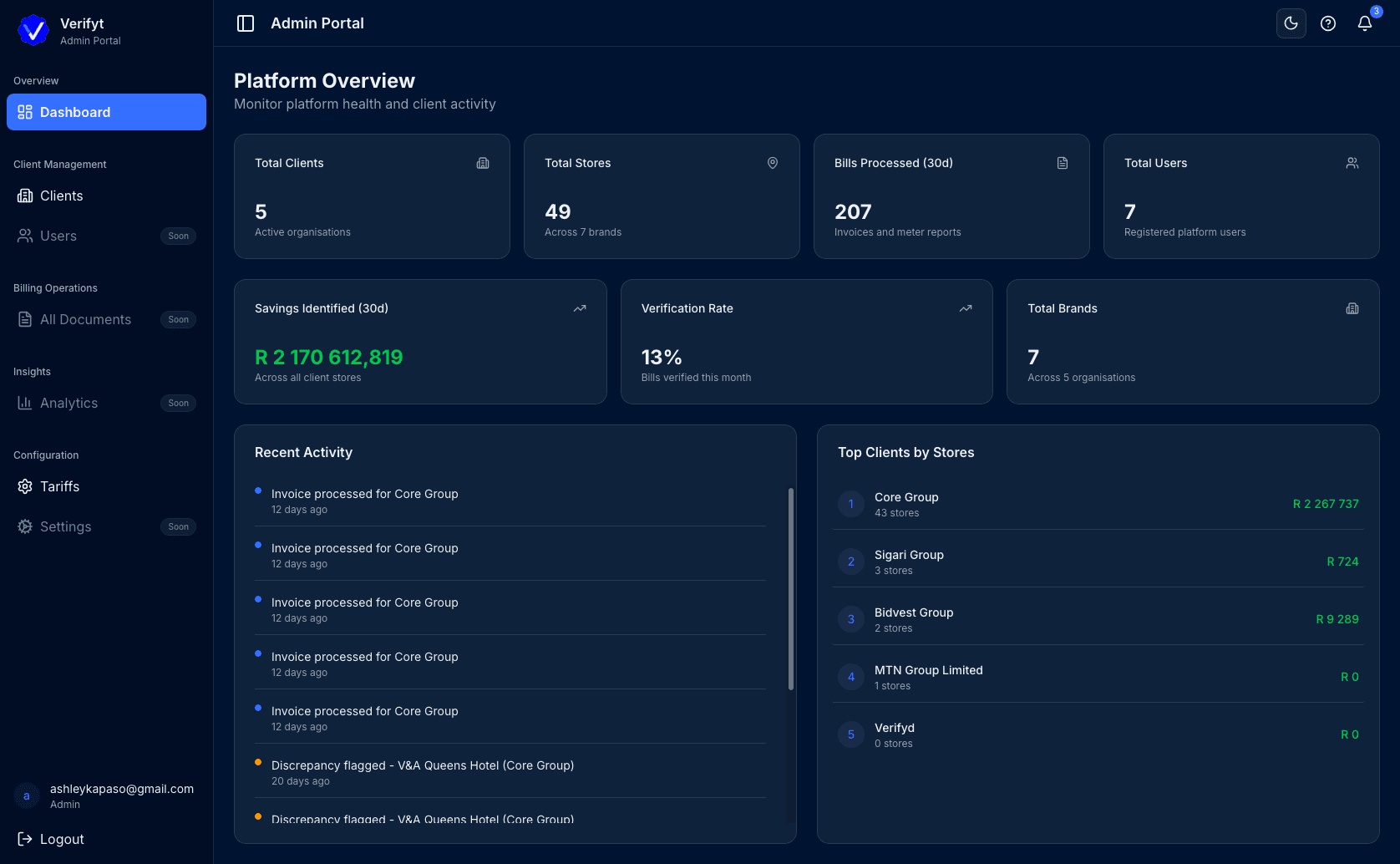Image resolution: width=1400 pixels, height=864 pixels.
Task: Click the 13% verification rate value
Action: 662,358
